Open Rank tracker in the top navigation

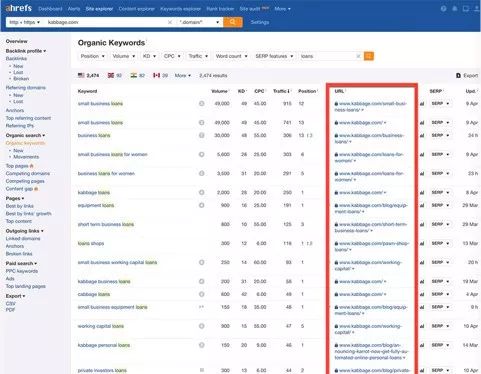click(220, 9)
